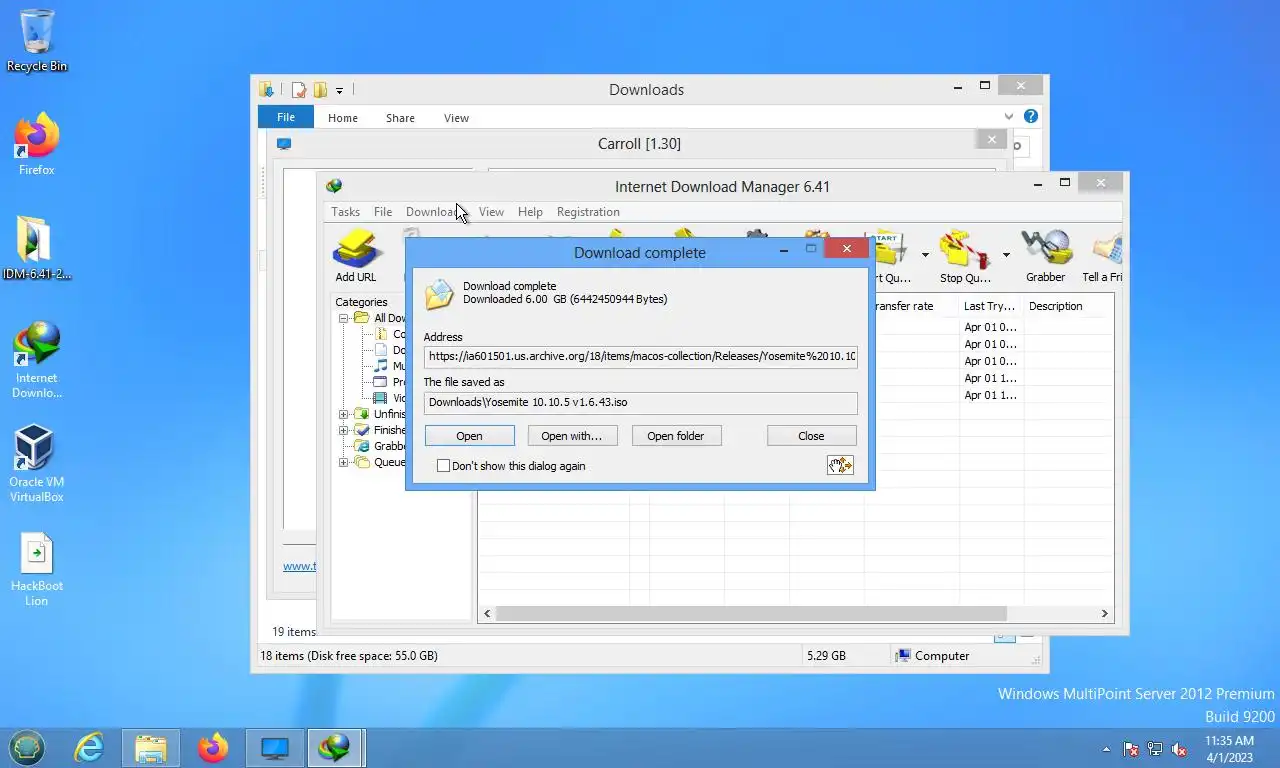The width and height of the screenshot is (1280, 768).
Task: Open the Grabber tool in IDM
Action: [x=1045, y=256]
